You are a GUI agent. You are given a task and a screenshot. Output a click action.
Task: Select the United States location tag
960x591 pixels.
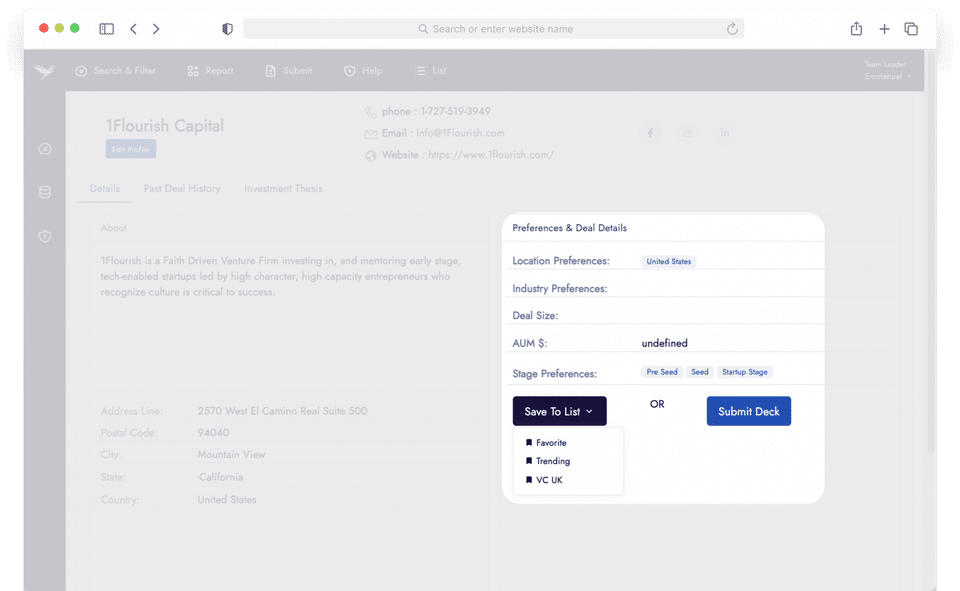669,262
